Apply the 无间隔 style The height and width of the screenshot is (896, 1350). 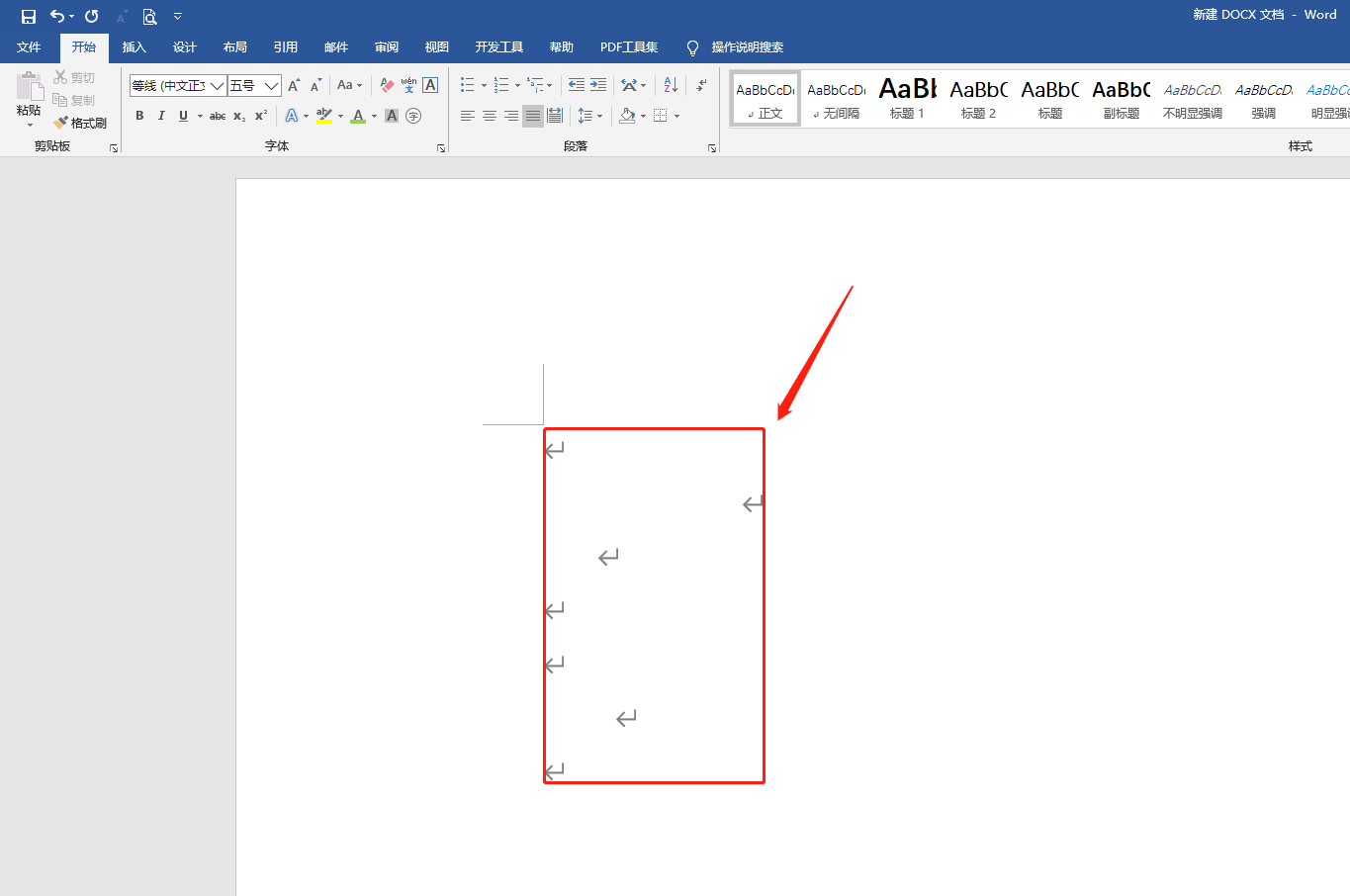point(837,99)
